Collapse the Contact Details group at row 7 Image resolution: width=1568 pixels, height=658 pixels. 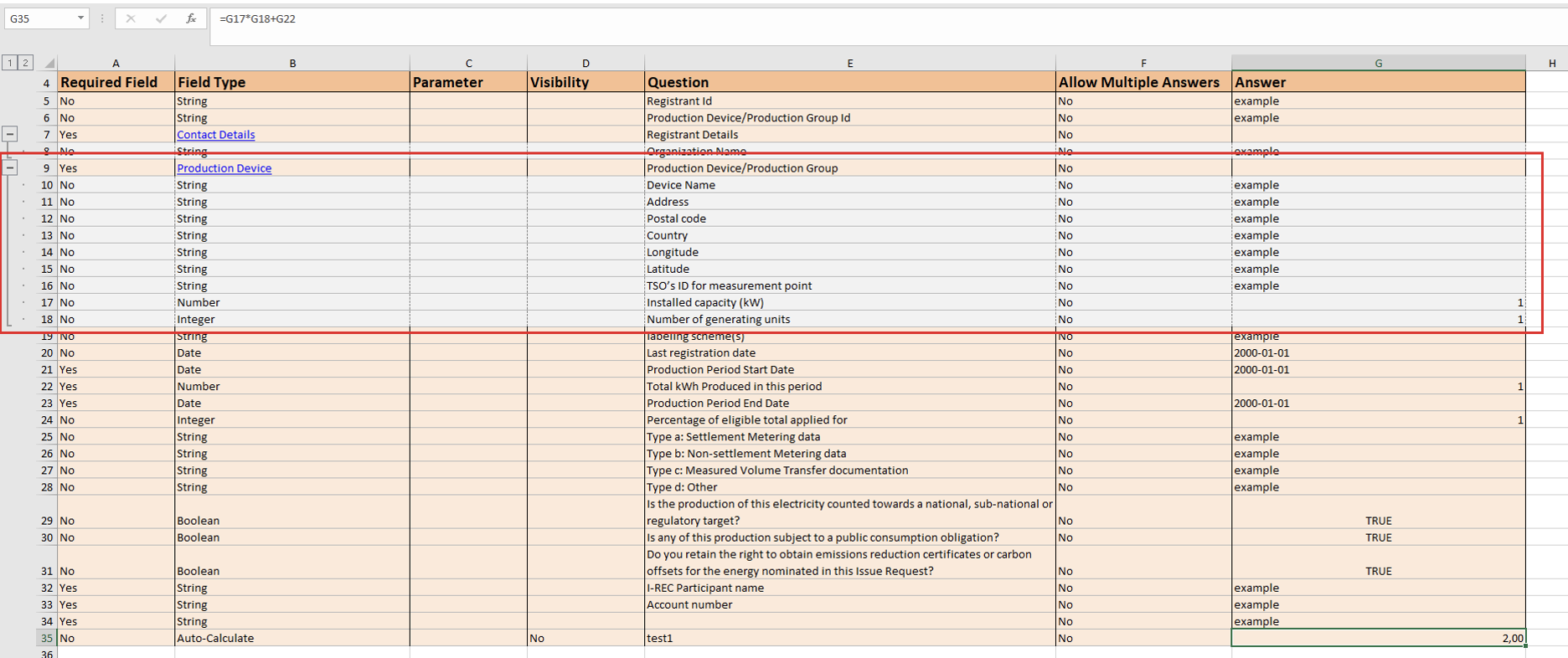(10, 134)
